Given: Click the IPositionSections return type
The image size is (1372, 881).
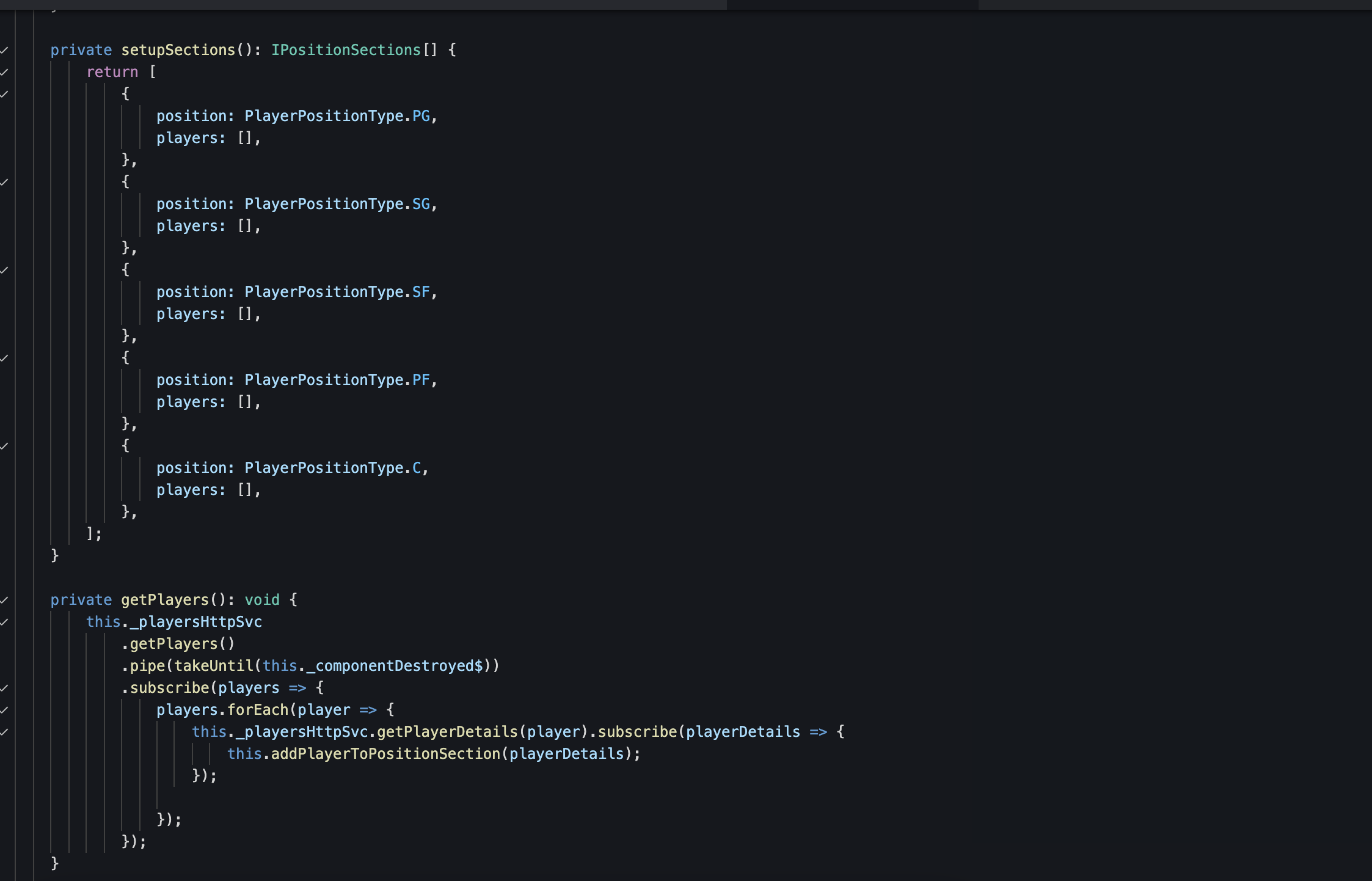Looking at the screenshot, I should pos(346,50).
